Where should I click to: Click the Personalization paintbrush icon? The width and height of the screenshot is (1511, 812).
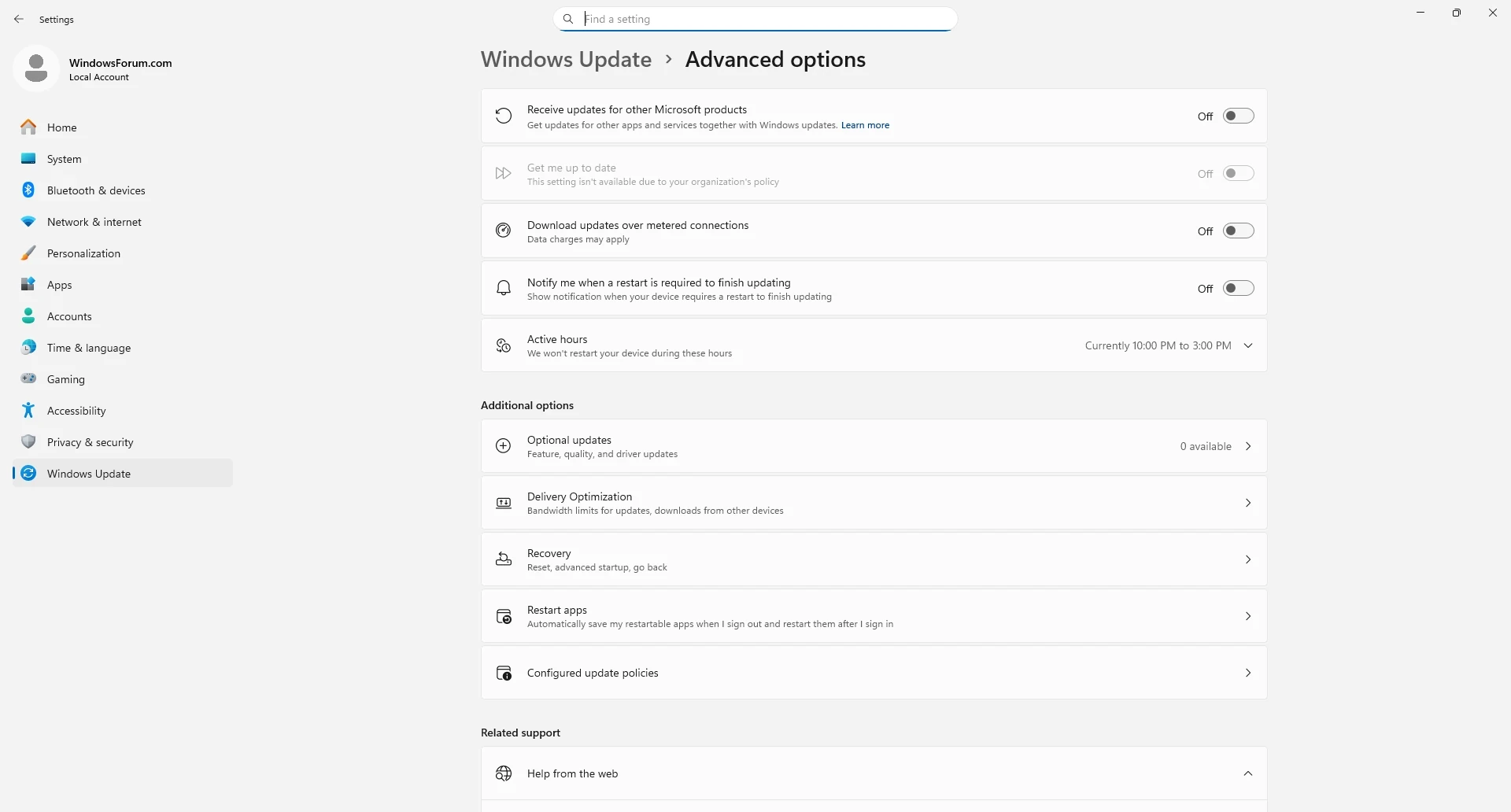pyautogui.click(x=28, y=253)
